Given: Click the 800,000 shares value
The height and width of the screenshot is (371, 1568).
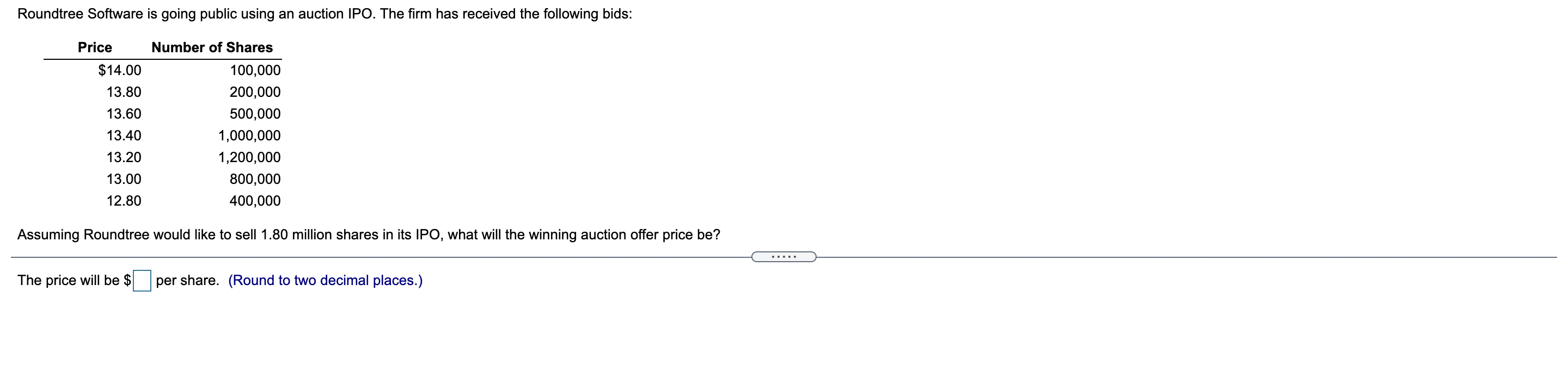Looking at the screenshot, I should click(x=256, y=179).
